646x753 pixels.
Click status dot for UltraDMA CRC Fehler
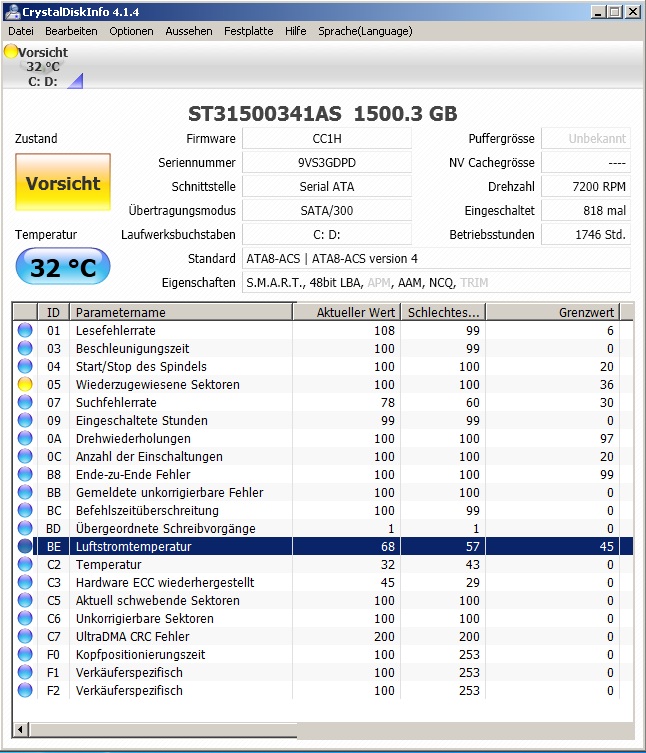[x=25, y=636]
